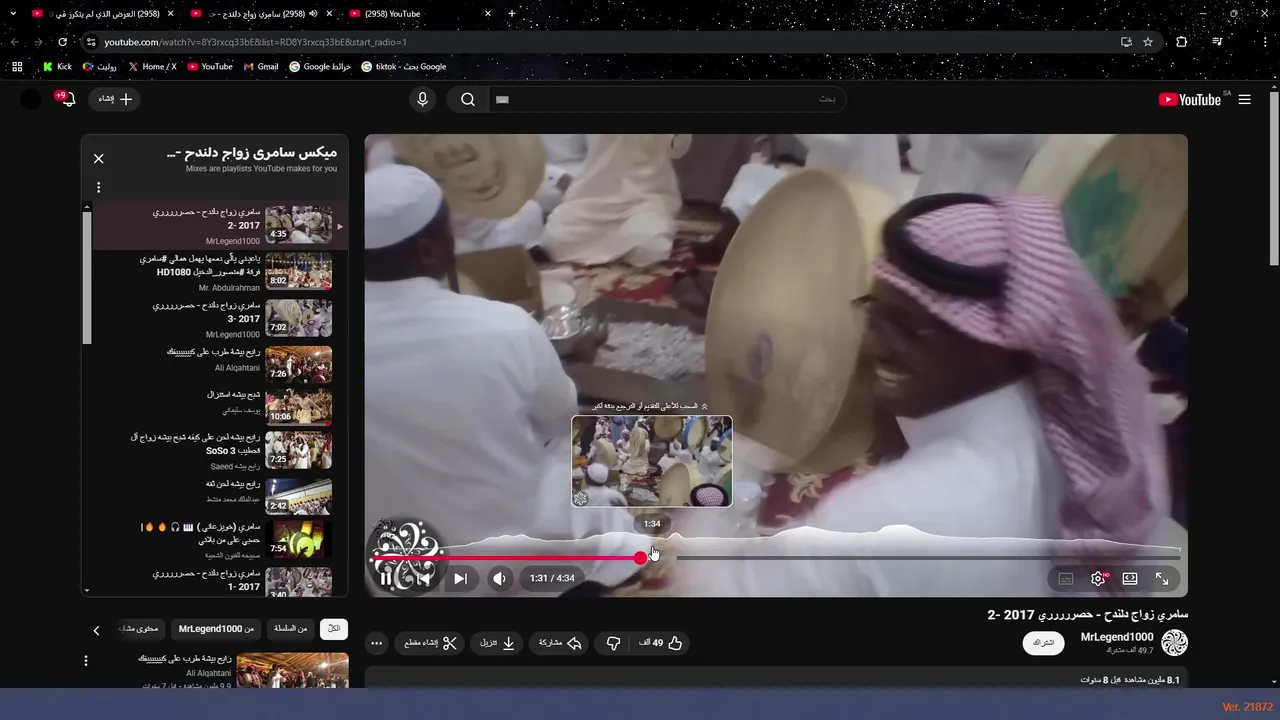This screenshot has width=1280, height=720.
Task: Toggle theater mode in the player
Action: point(1130,578)
